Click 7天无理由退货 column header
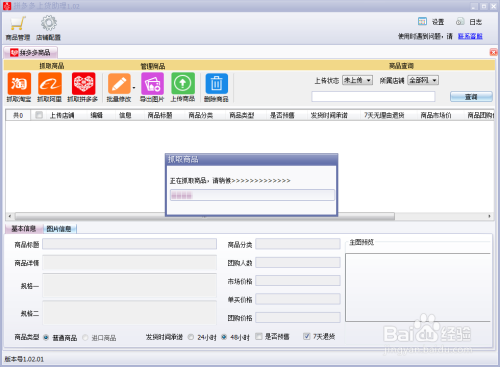Viewport: 500px width, 367px height. pos(384,115)
